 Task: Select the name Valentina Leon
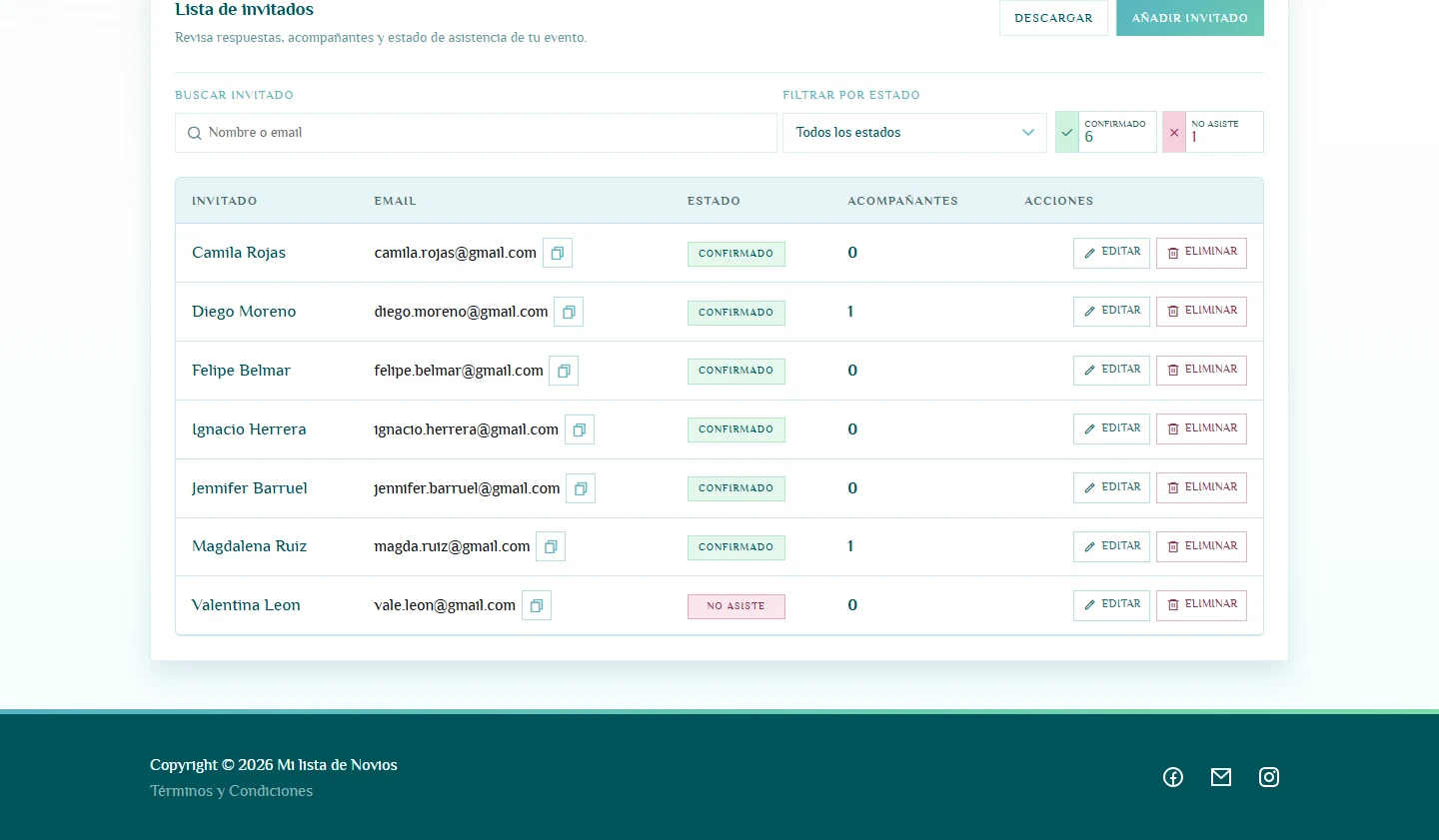pos(246,605)
